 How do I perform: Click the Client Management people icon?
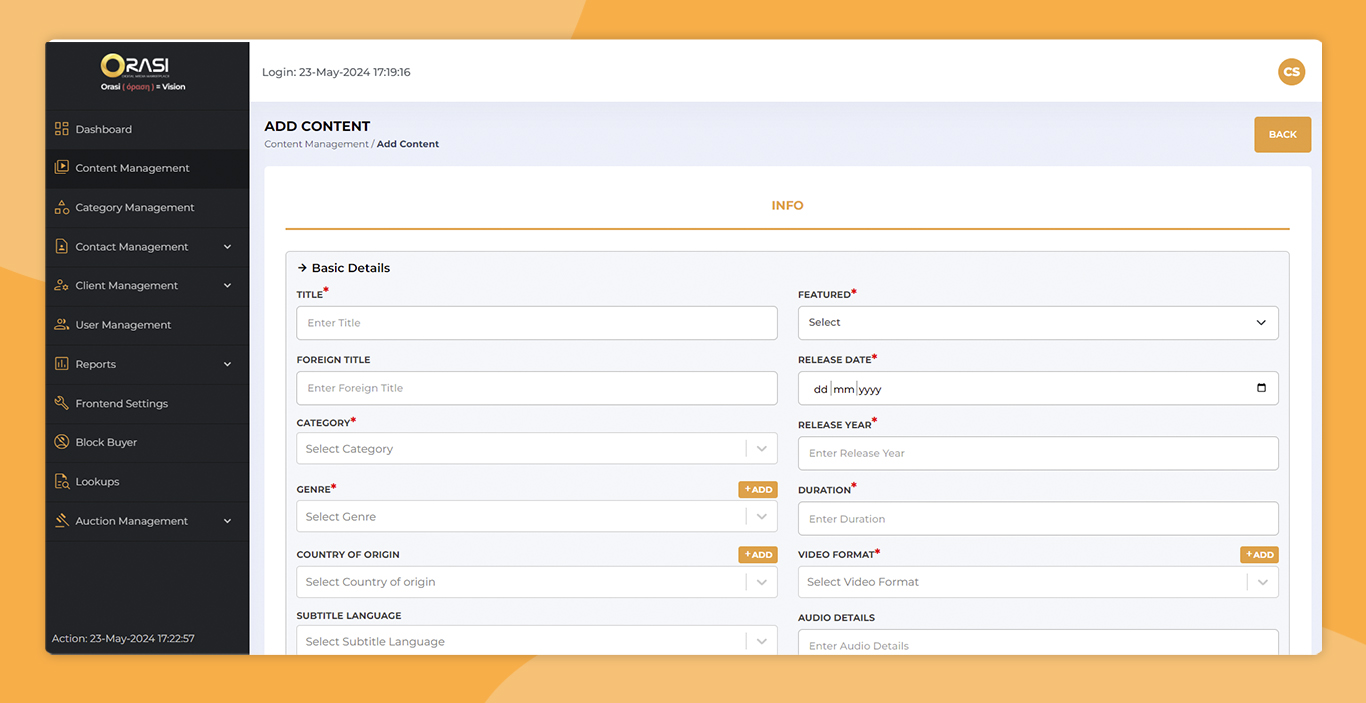pos(62,285)
